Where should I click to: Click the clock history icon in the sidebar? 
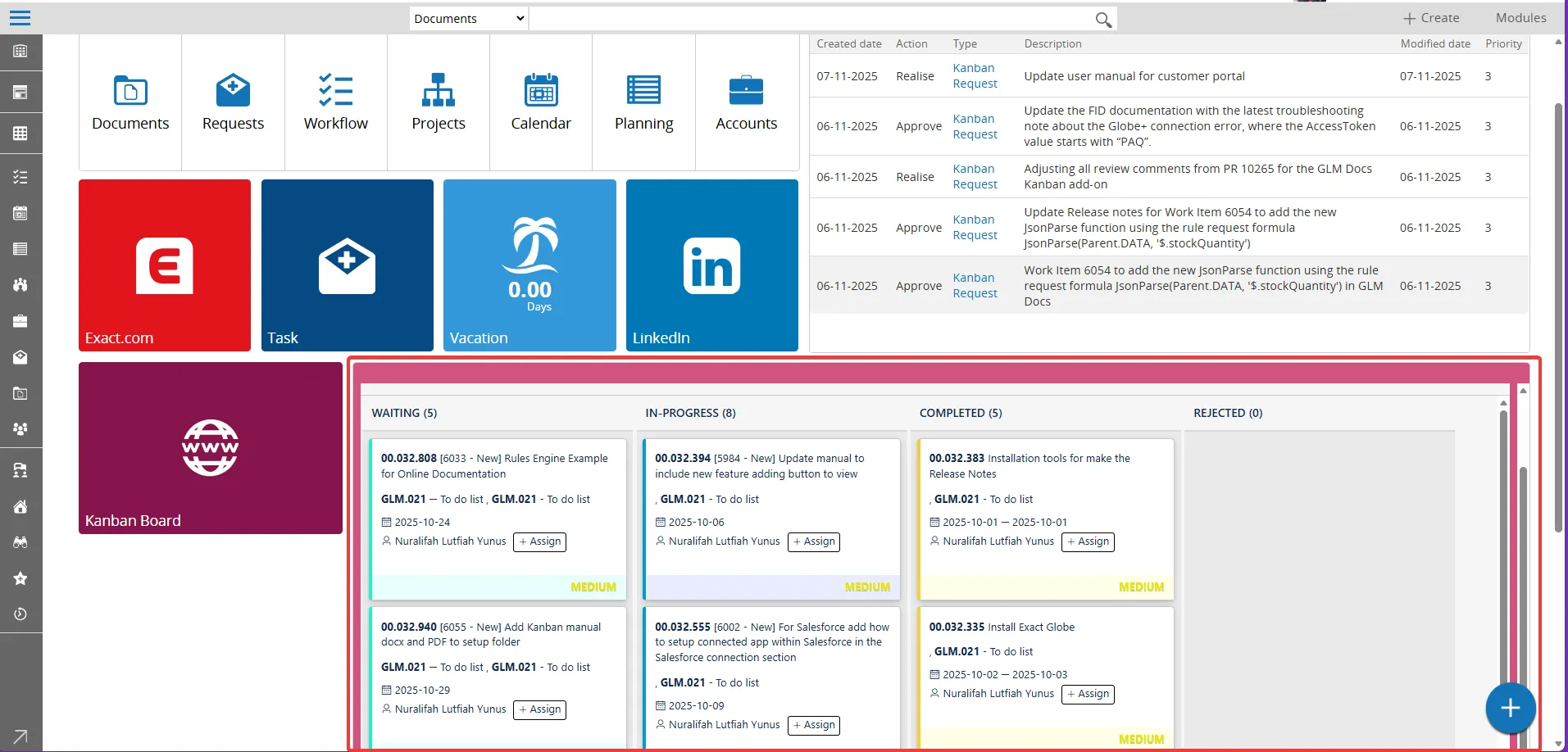[20, 614]
